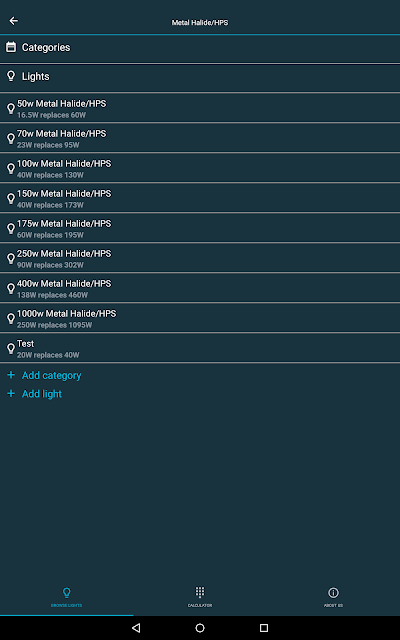Select the Browse Lights tab
The image size is (400, 640).
(x=67, y=597)
